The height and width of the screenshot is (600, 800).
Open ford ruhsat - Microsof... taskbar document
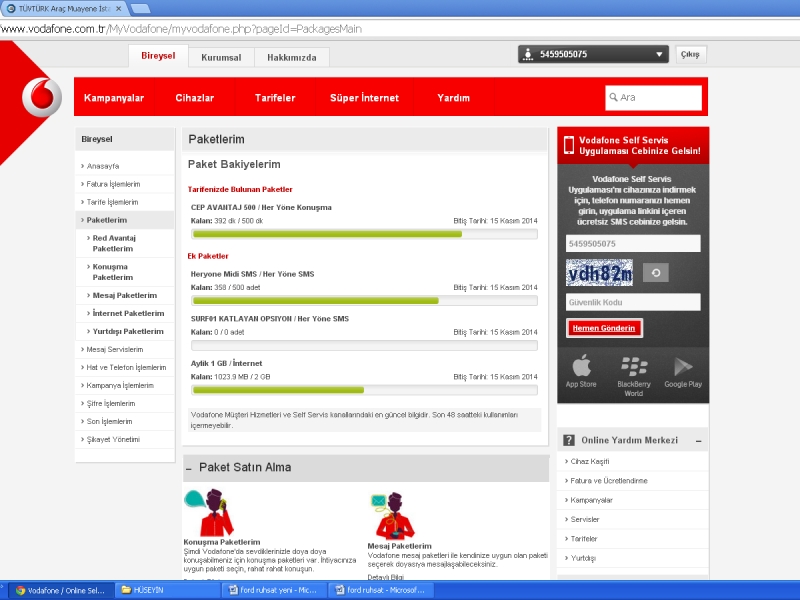click(x=381, y=590)
